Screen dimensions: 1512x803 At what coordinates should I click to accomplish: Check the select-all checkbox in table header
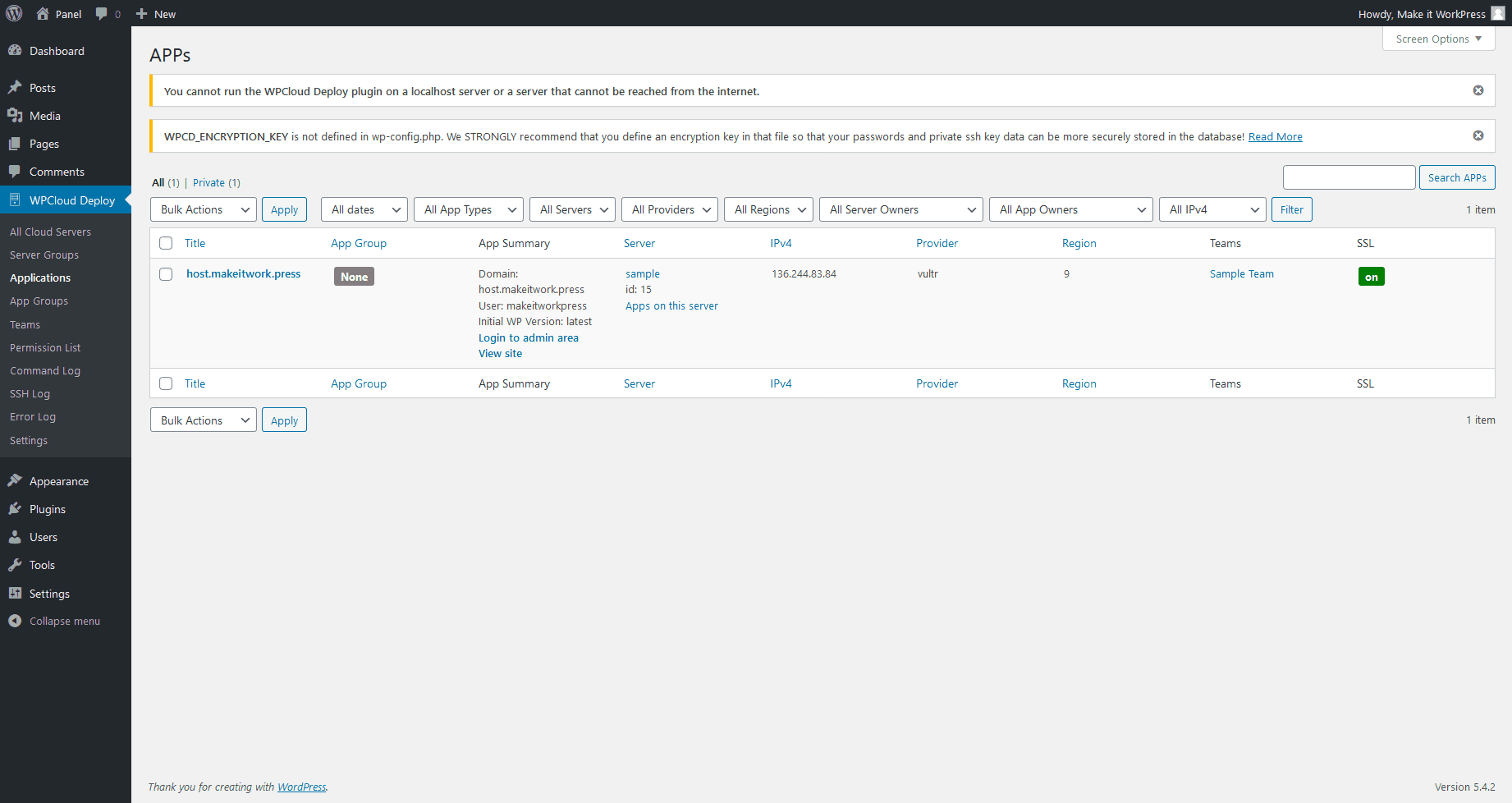tap(166, 243)
